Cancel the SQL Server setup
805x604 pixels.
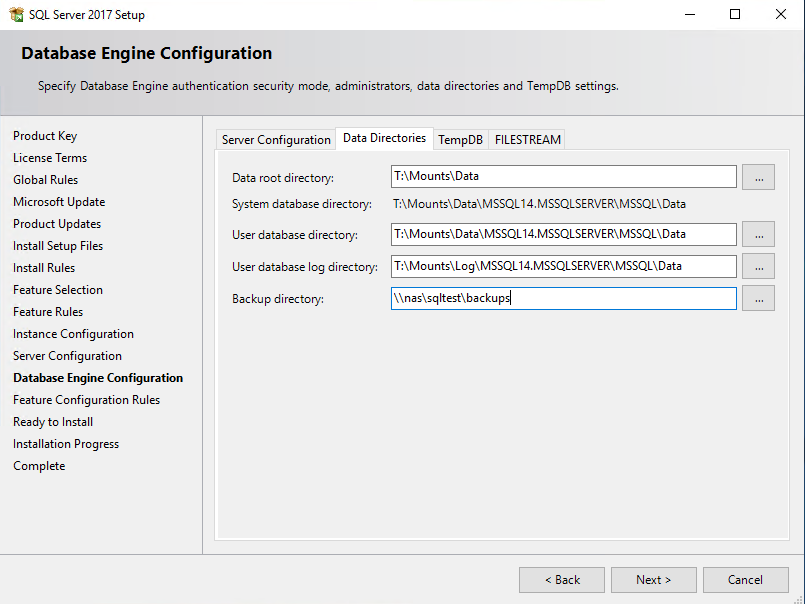745,580
